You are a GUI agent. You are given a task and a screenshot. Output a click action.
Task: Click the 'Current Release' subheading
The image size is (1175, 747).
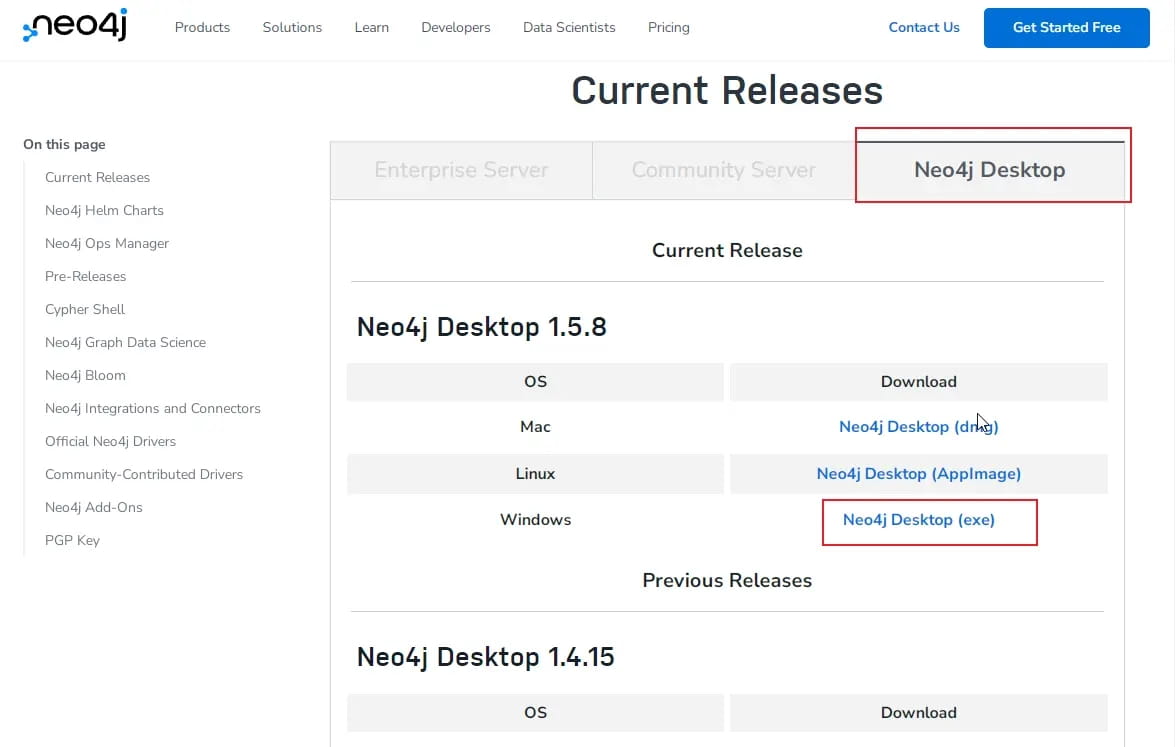(727, 251)
